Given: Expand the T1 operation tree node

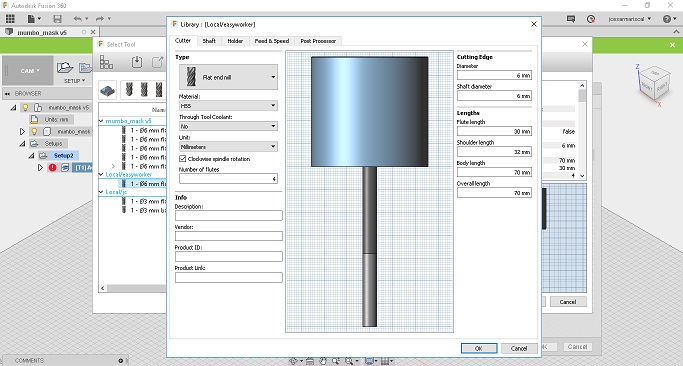Looking at the screenshot, I should [41, 167].
